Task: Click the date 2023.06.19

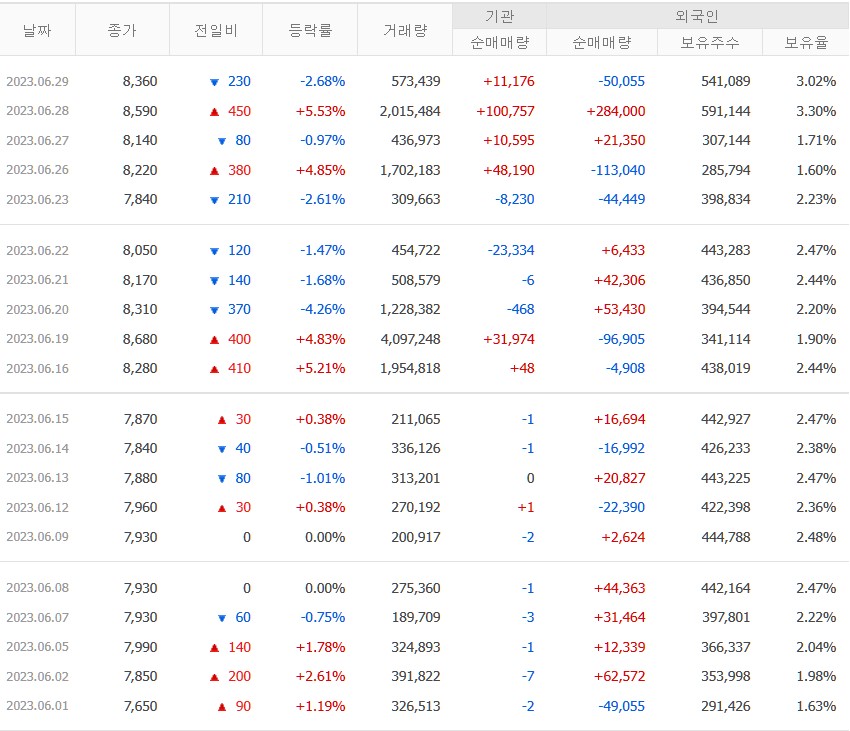Action: tap(37, 339)
